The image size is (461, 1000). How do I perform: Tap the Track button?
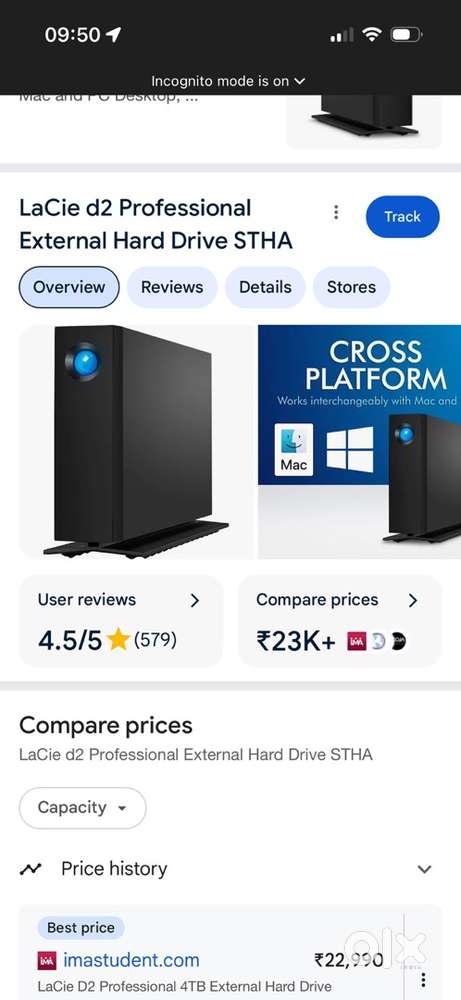[x=402, y=217]
